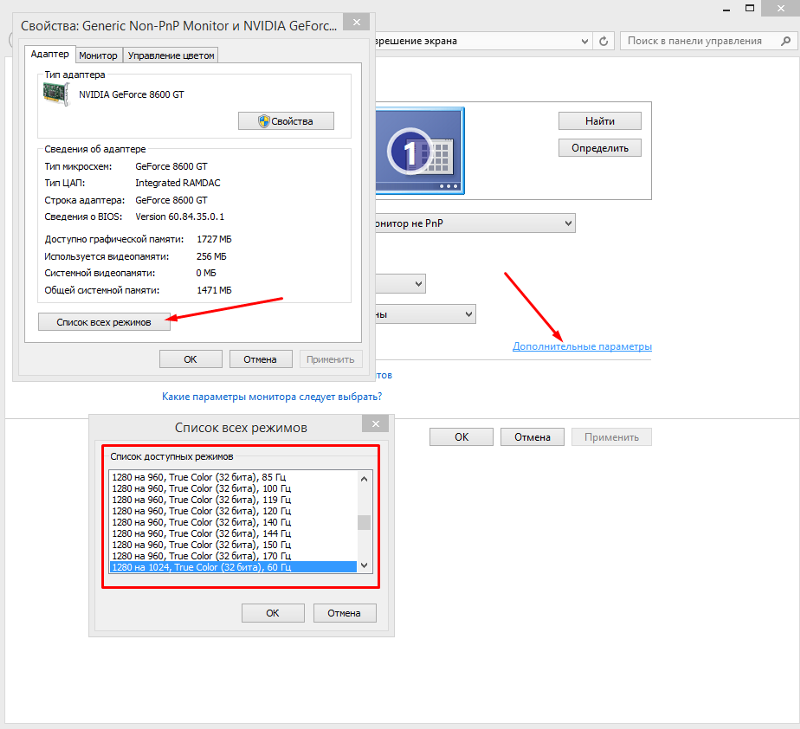The height and width of the screenshot is (729, 800).
Task: Click Отмена in Список всех режимов dialog
Action: tap(344, 613)
